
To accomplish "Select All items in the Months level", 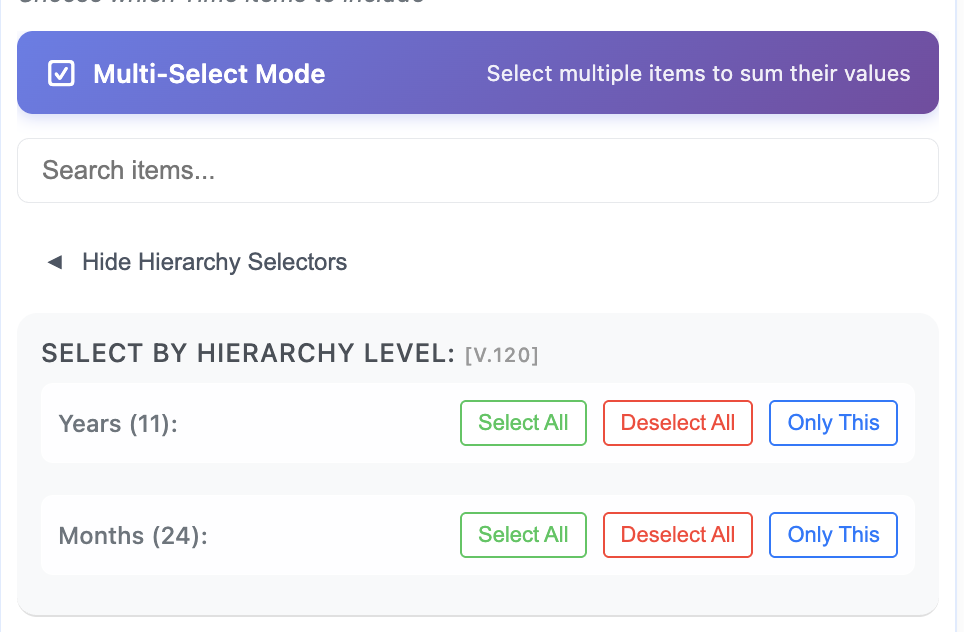I will coord(523,535).
